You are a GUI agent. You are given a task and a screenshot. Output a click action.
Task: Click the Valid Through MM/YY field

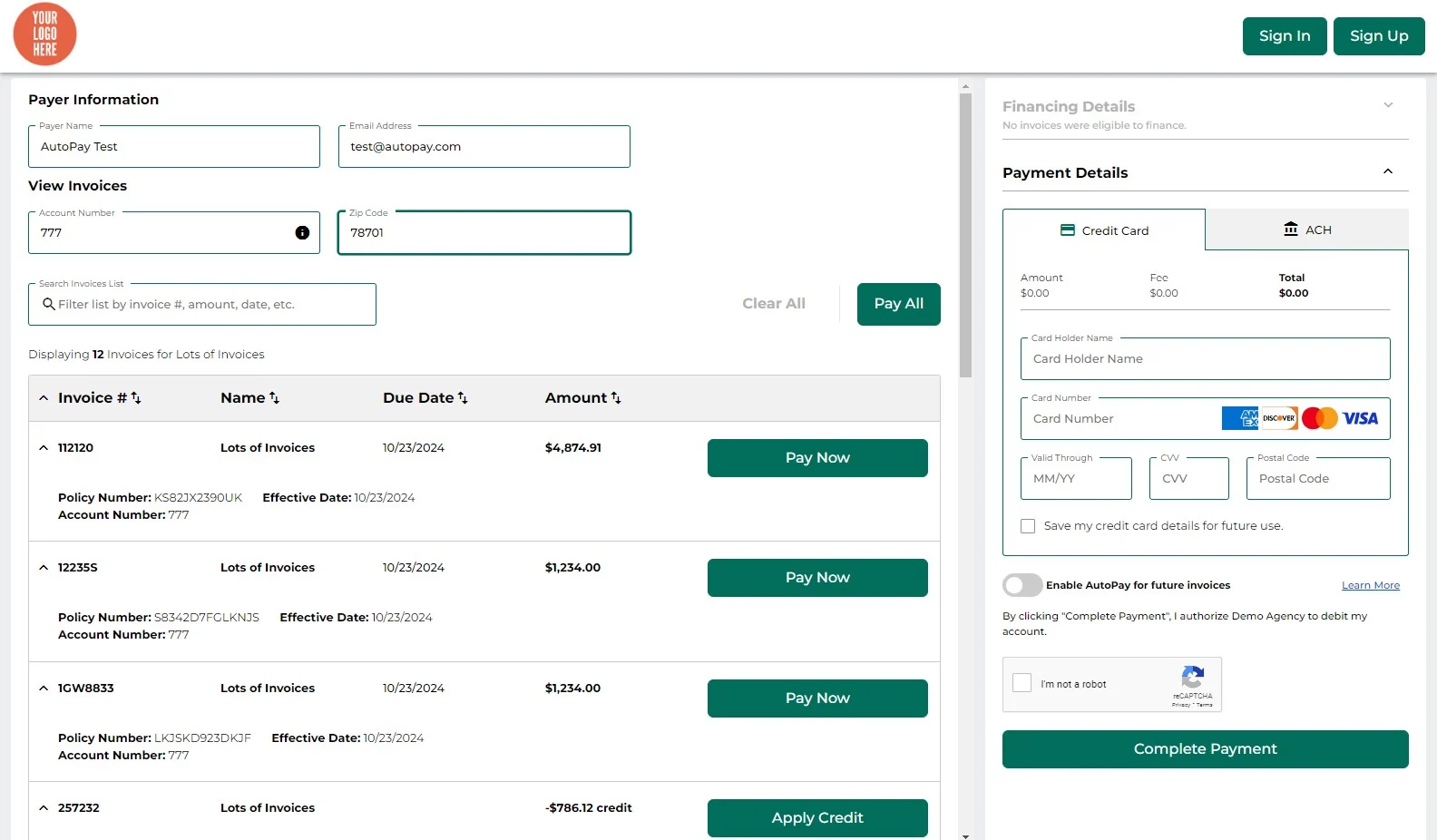[x=1076, y=478]
